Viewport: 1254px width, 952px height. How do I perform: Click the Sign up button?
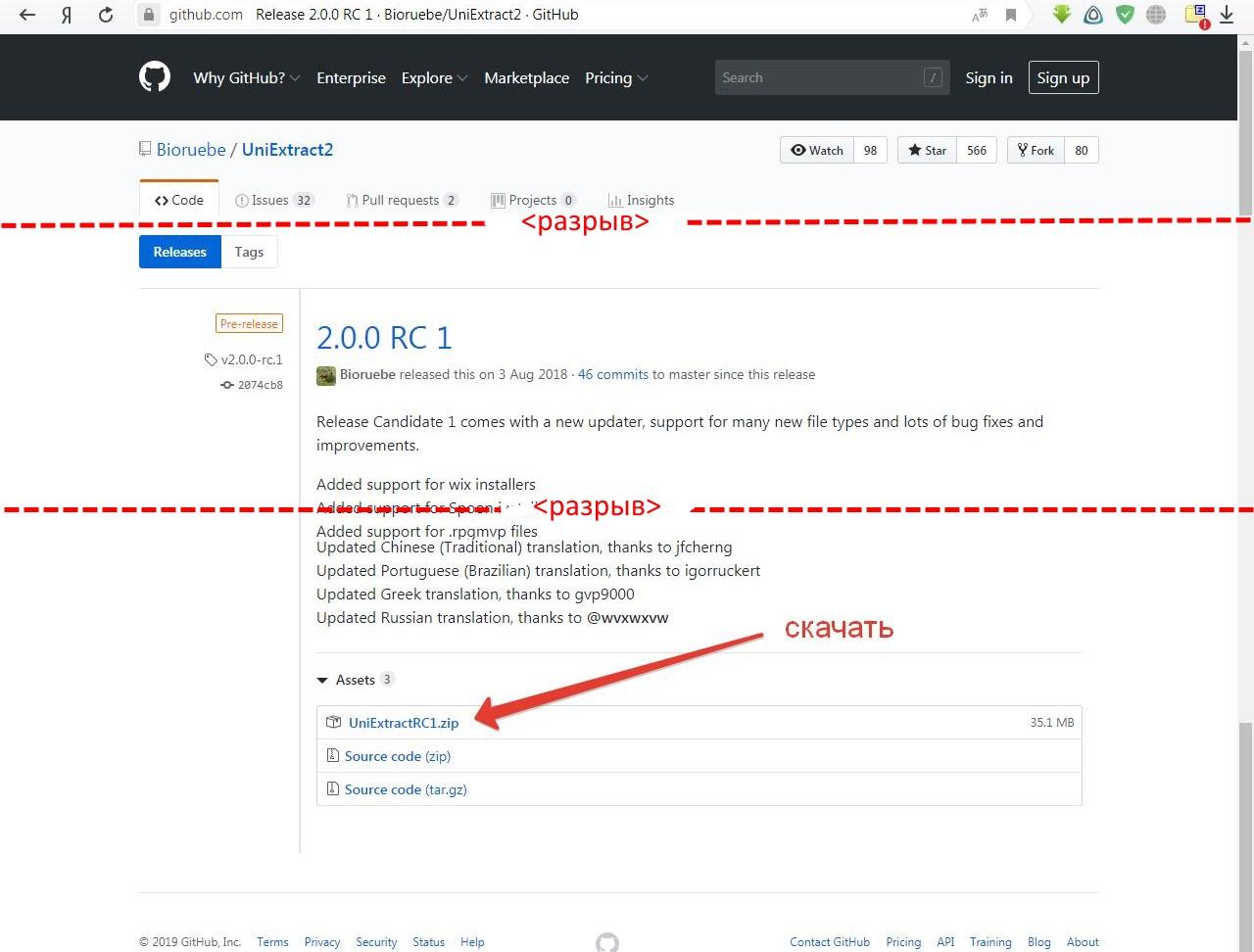point(1063,78)
